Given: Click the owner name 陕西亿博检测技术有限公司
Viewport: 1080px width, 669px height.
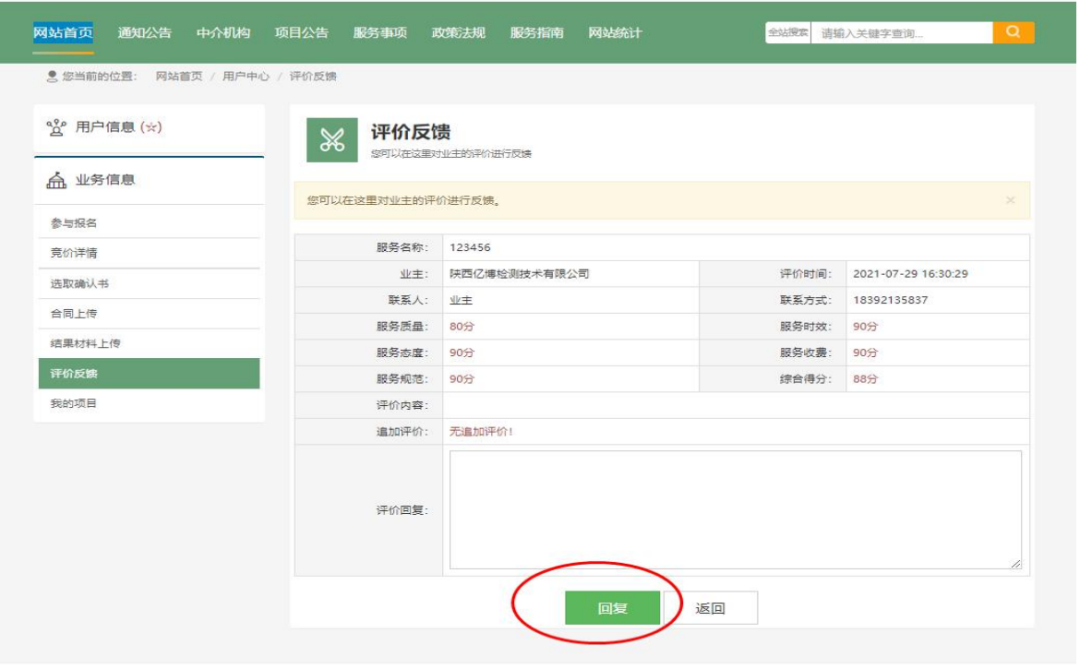Looking at the screenshot, I should tap(519, 274).
